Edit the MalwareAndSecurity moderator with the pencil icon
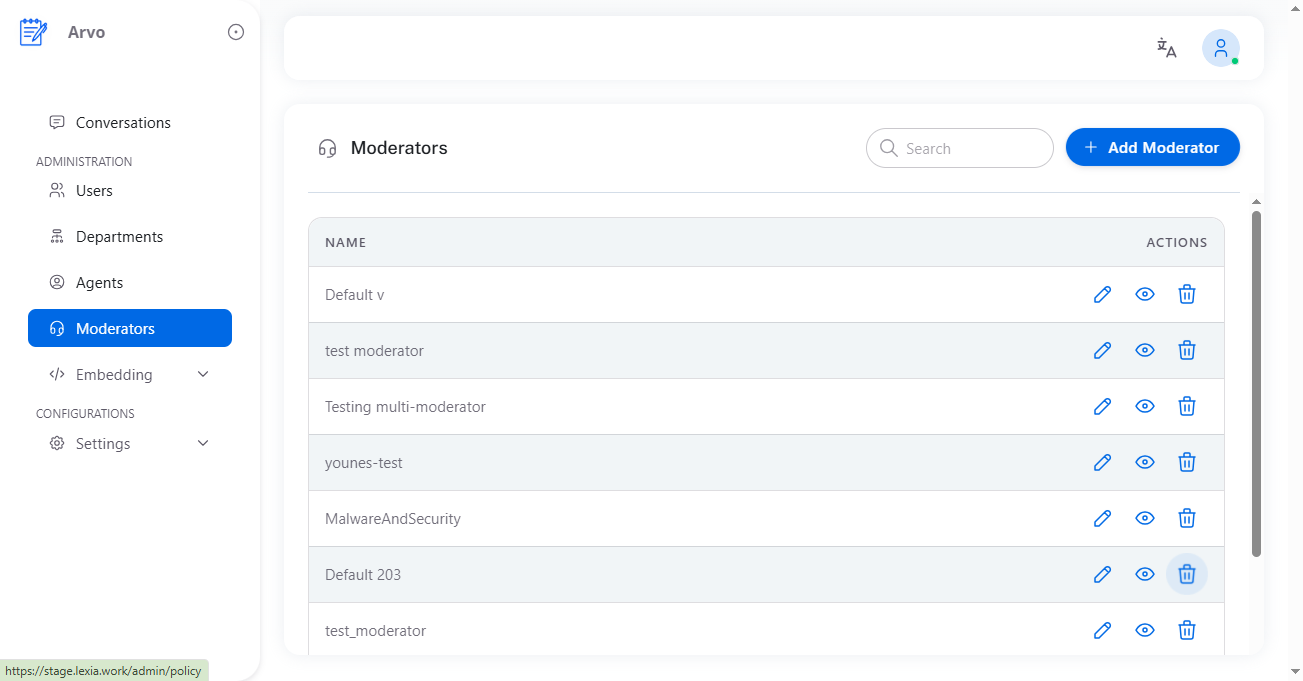The height and width of the screenshot is (681, 1303). point(1102,518)
